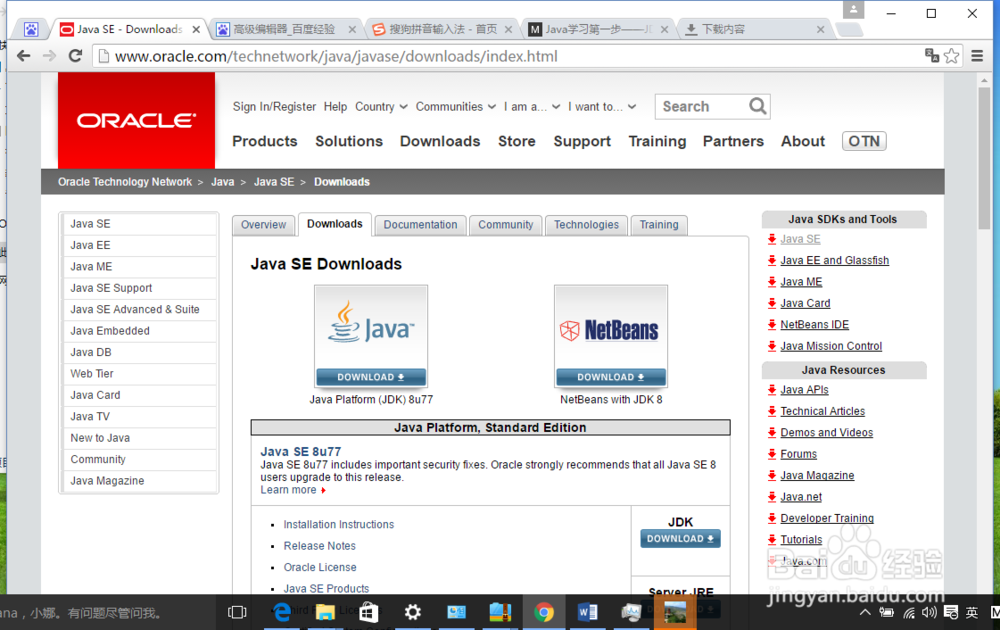The width and height of the screenshot is (1000, 630).
Task: Switch to the 高级编辑器_百度经验 tab
Action: [284, 29]
